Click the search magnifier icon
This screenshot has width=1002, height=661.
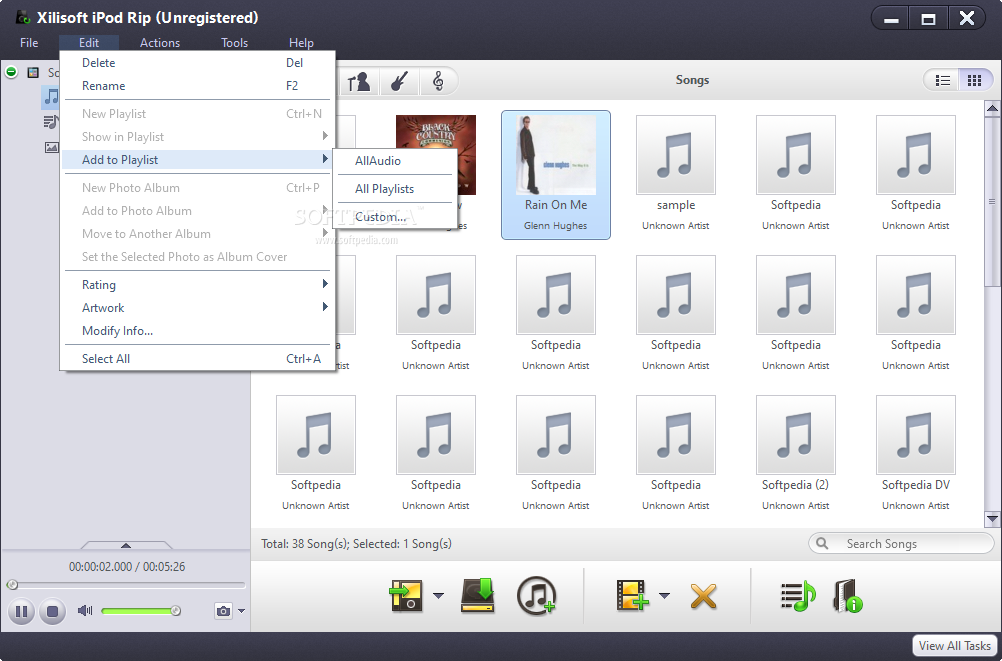822,543
